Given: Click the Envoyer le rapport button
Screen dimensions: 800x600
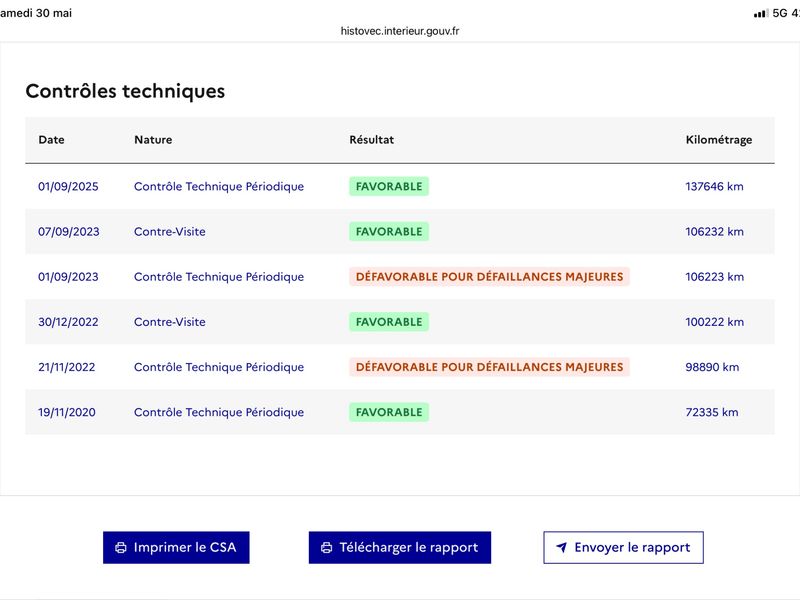Looking at the screenshot, I should pos(623,547).
